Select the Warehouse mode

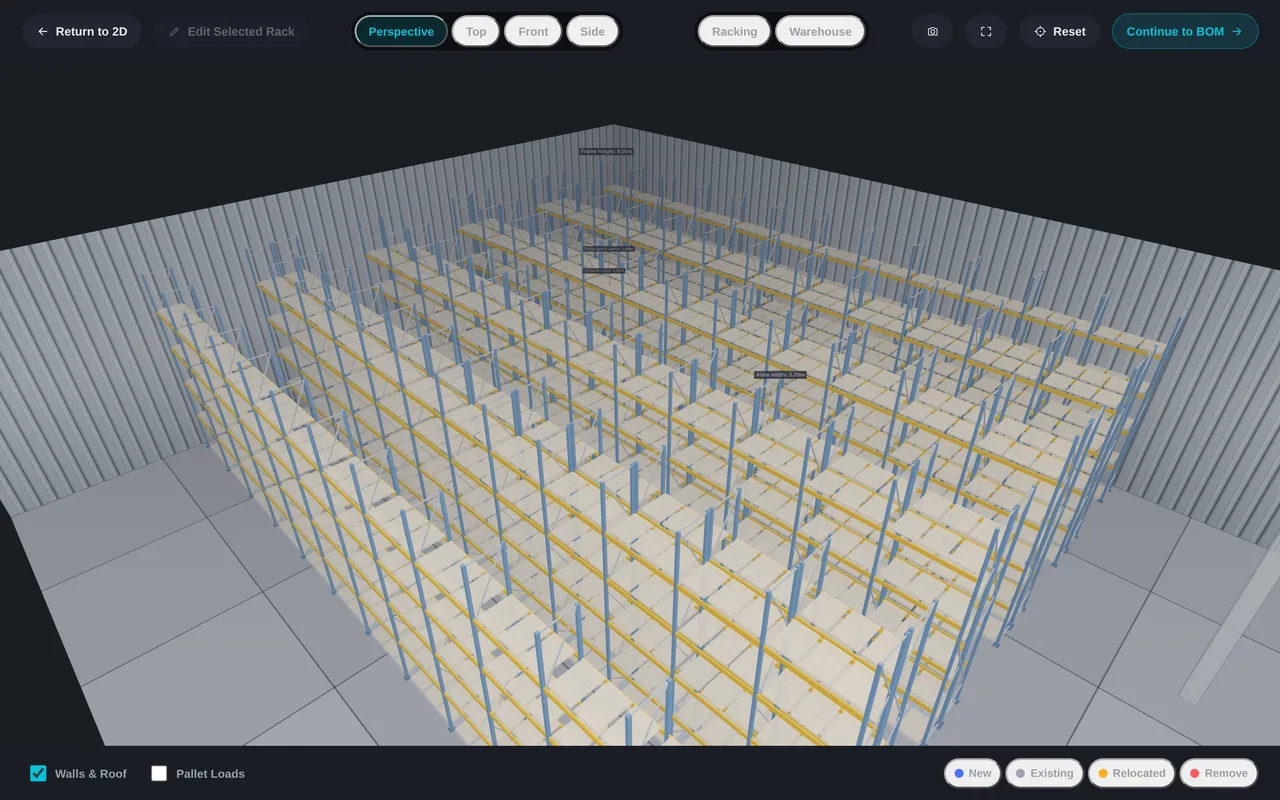coord(820,31)
